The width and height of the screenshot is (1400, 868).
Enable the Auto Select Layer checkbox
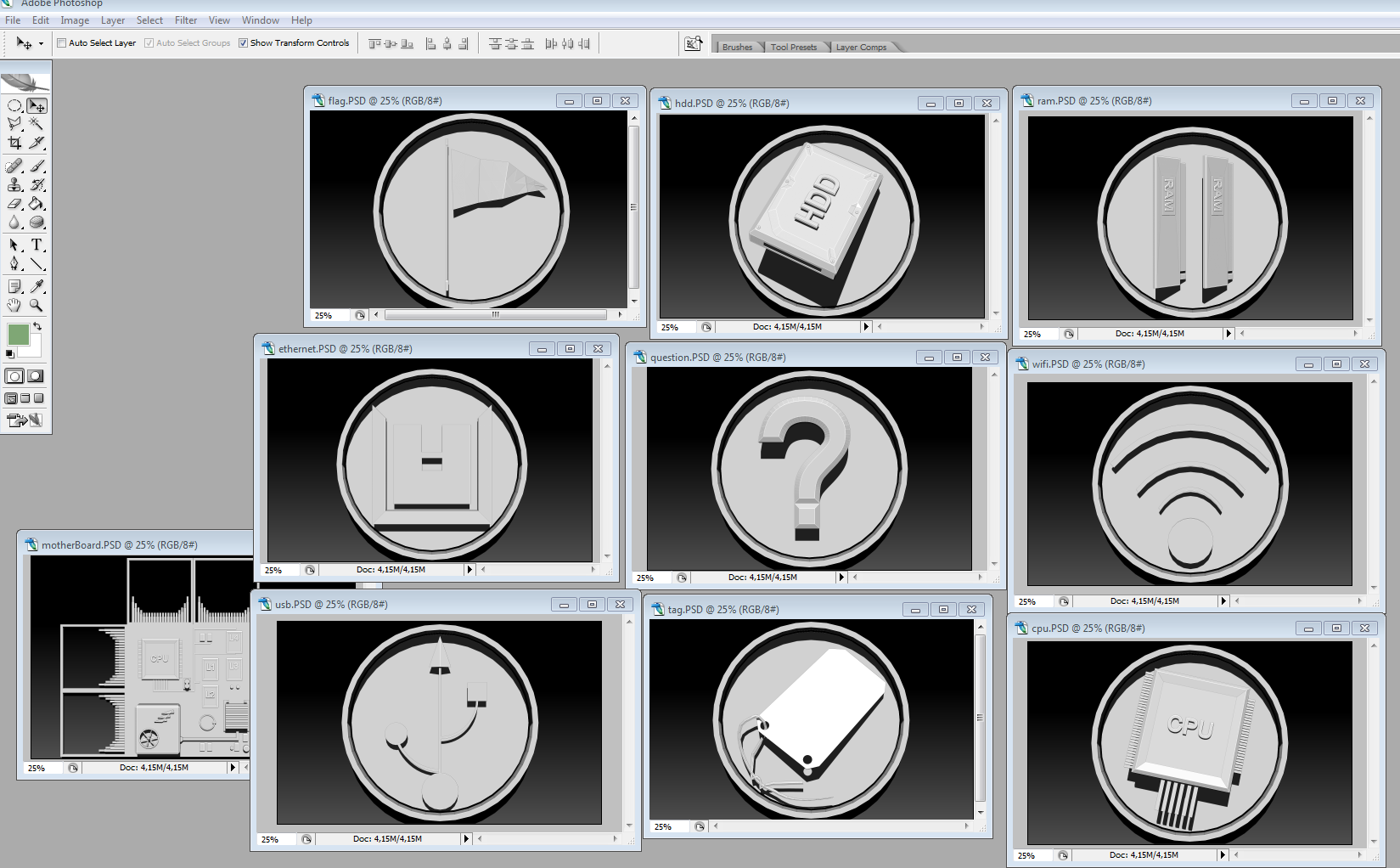(62, 43)
